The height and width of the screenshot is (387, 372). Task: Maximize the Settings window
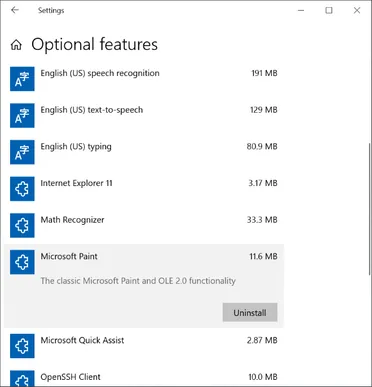click(329, 10)
